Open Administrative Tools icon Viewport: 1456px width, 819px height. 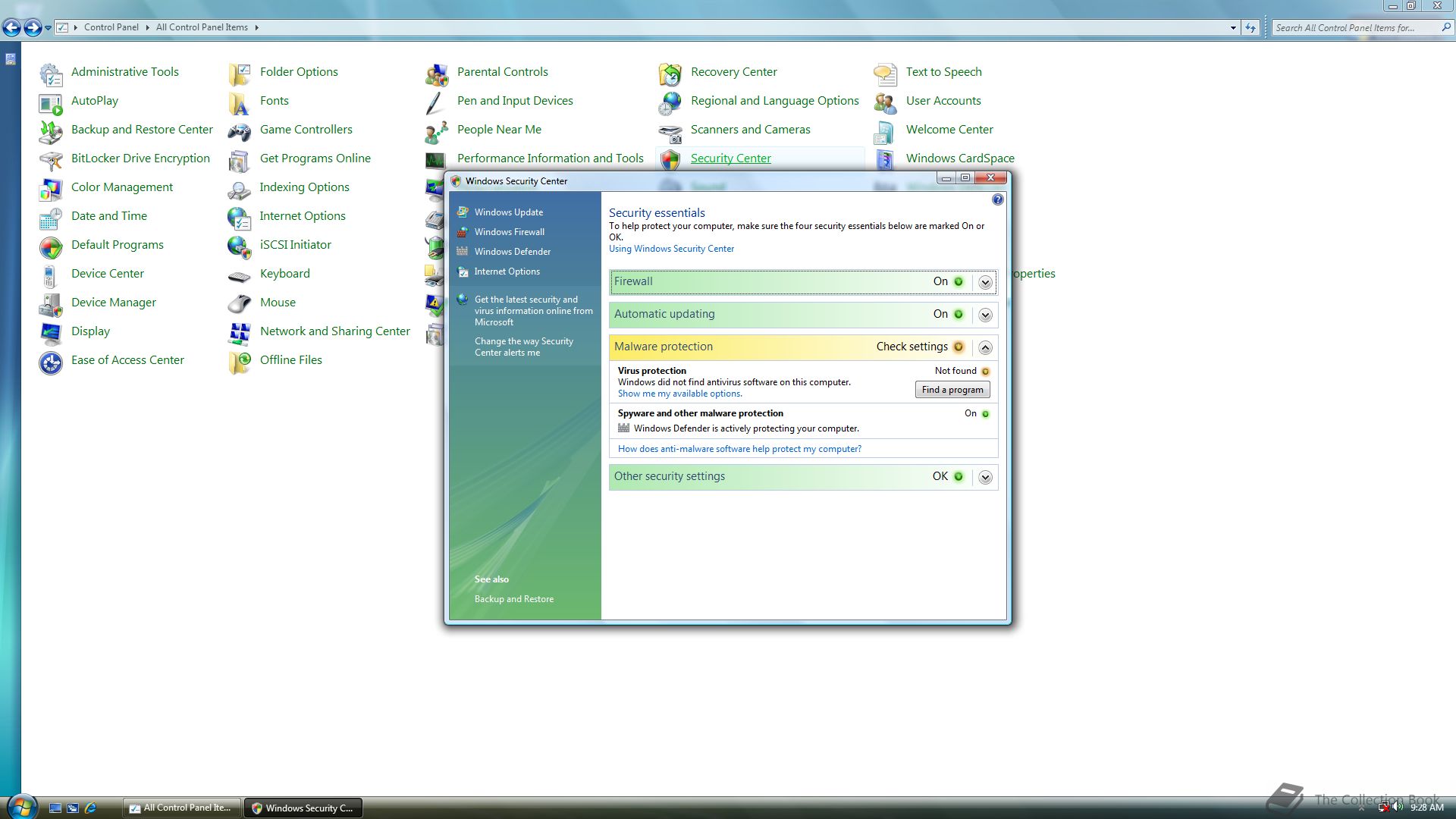tap(51, 74)
